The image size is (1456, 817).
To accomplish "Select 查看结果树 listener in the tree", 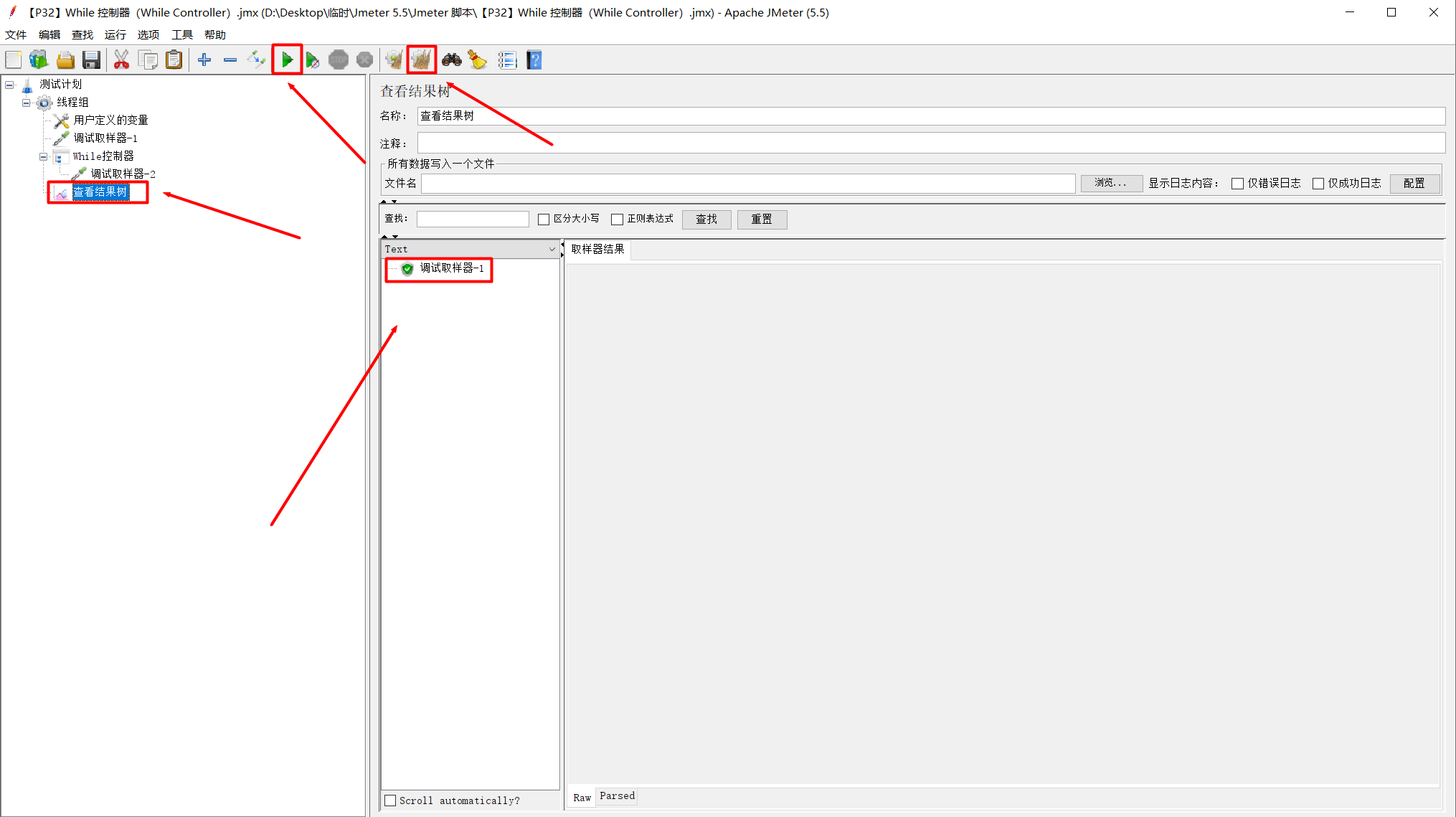I will coord(100,192).
